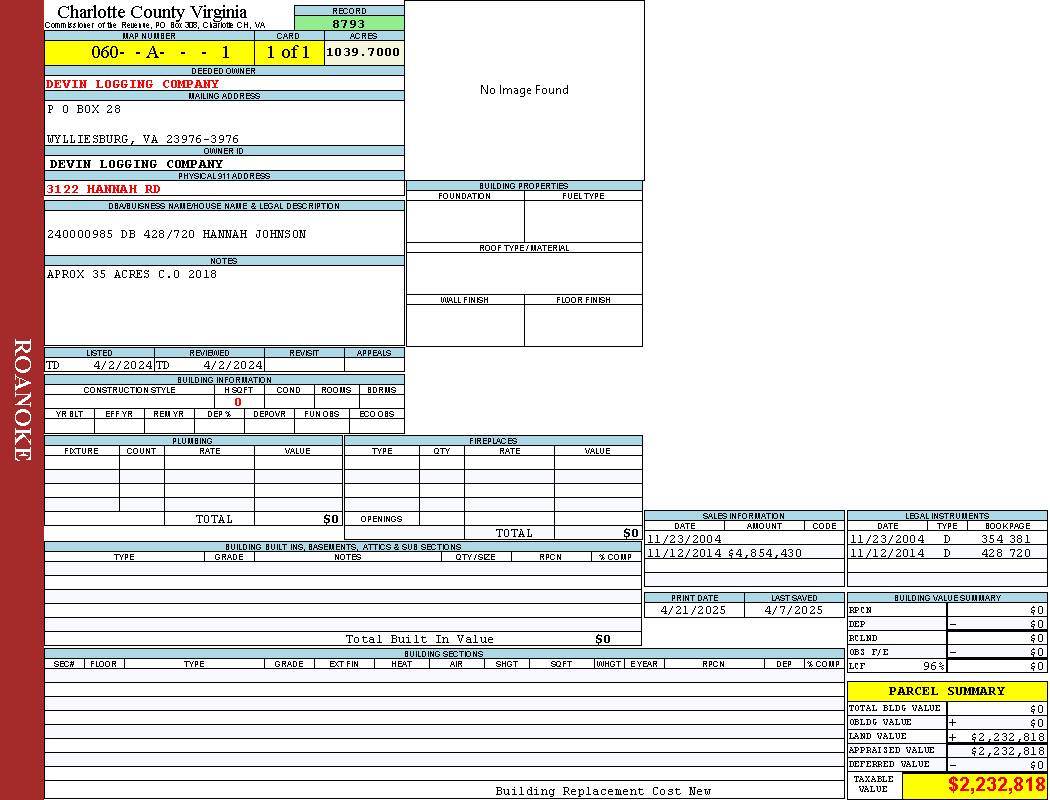
Task: Click the yellow PARCEL SUMMARY header
Action: point(946,691)
